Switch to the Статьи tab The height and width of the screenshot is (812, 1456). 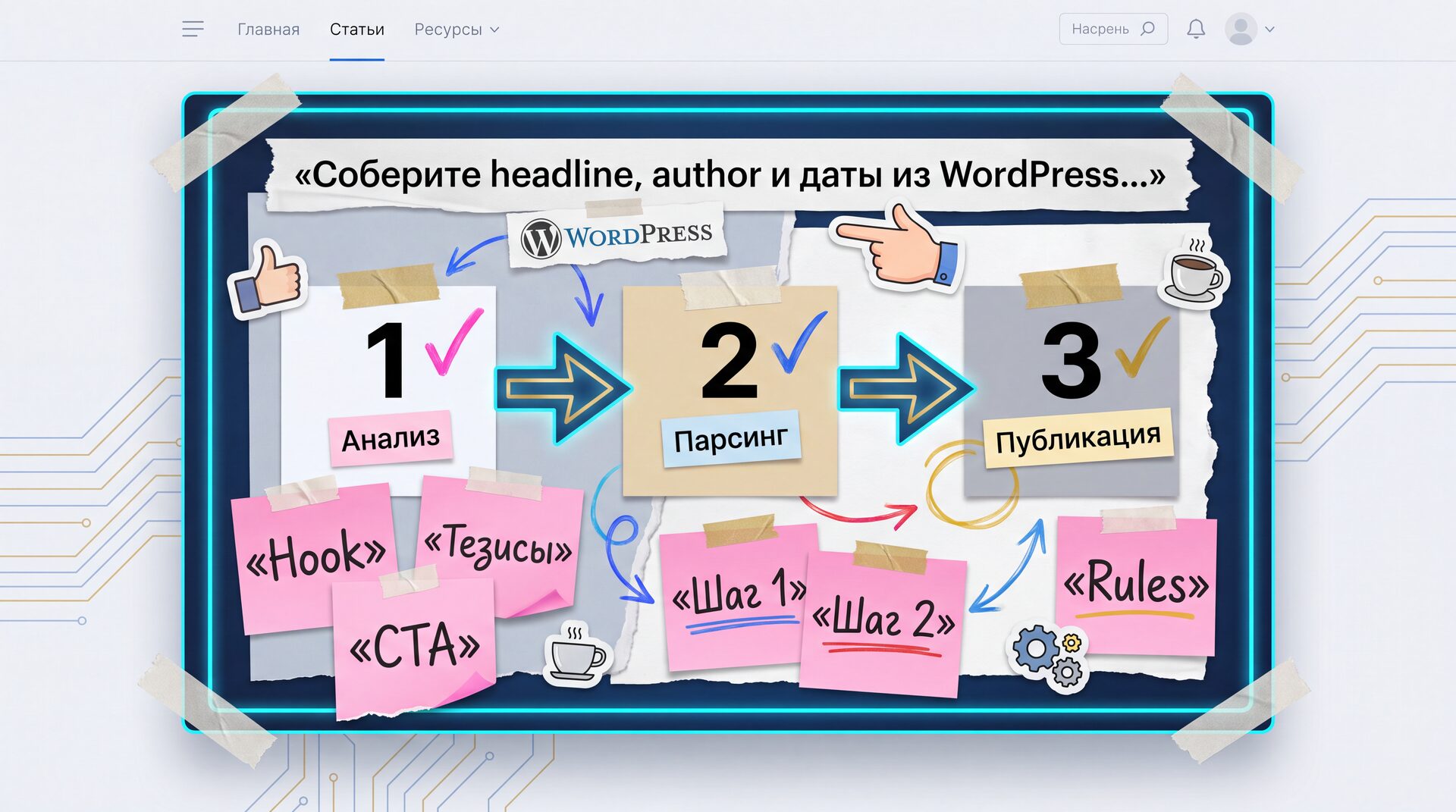tap(357, 30)
